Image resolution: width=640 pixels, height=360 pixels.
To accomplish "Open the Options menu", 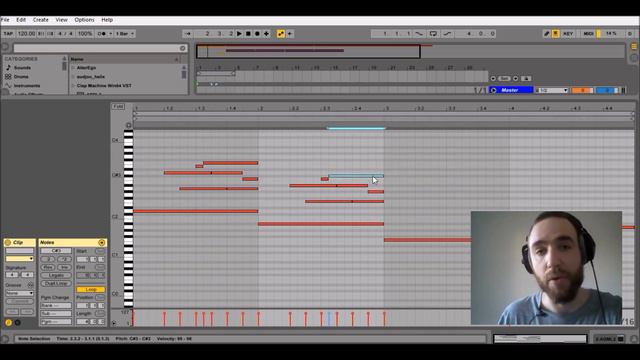I will [84, 20].
